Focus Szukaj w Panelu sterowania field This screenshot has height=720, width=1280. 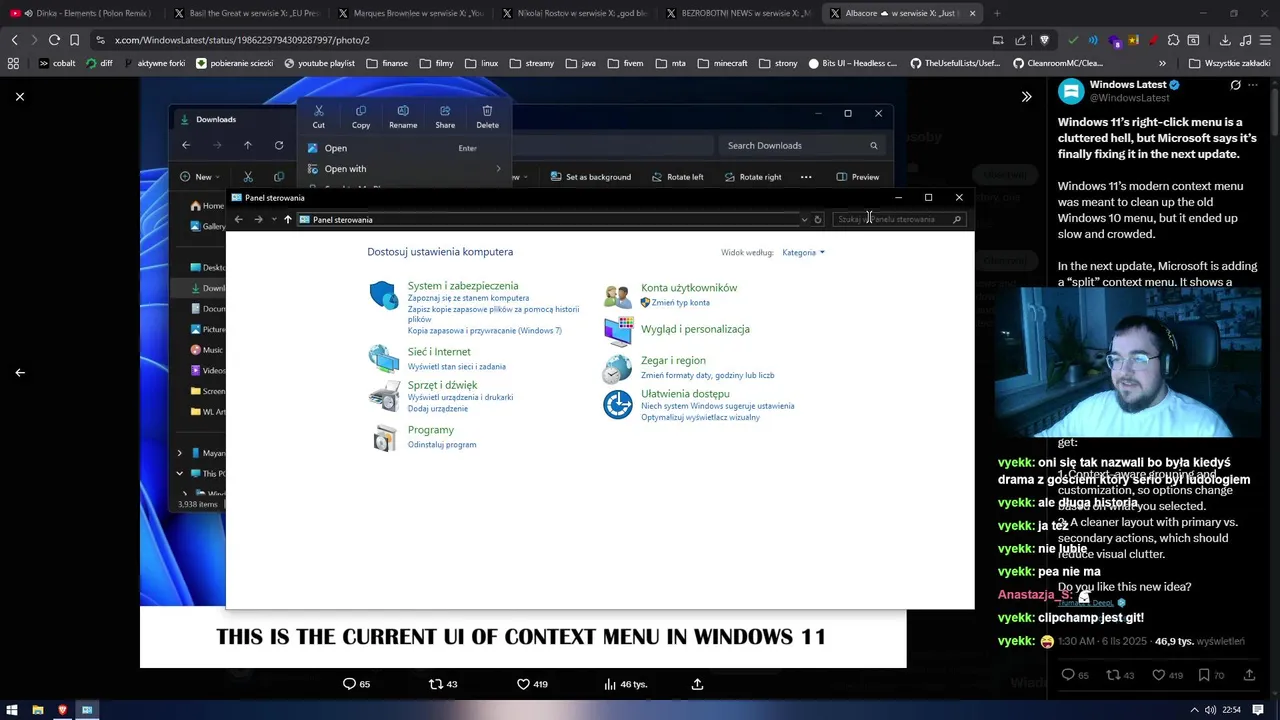[x=900, y=219]
